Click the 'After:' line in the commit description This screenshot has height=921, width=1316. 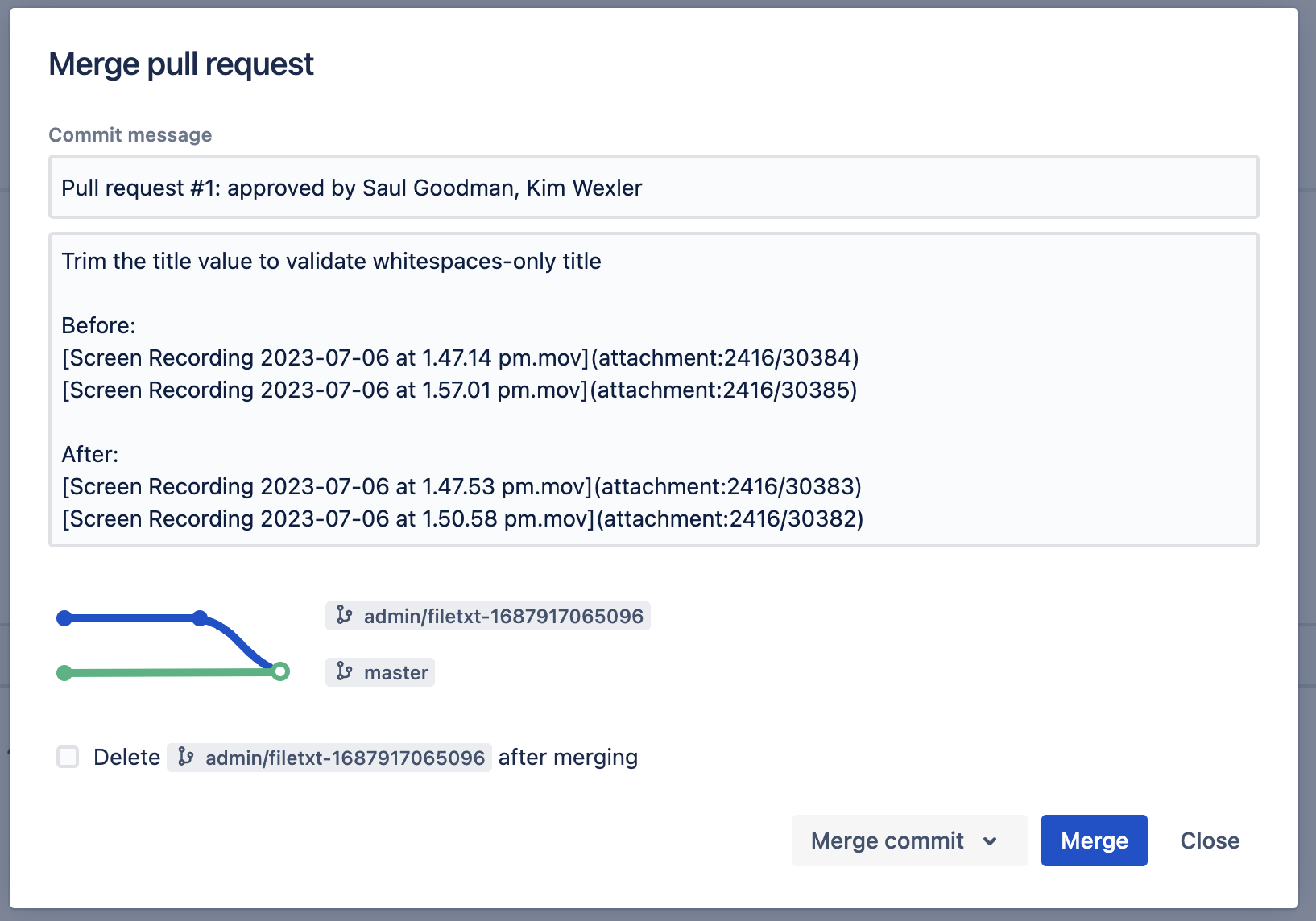[90, 455]
